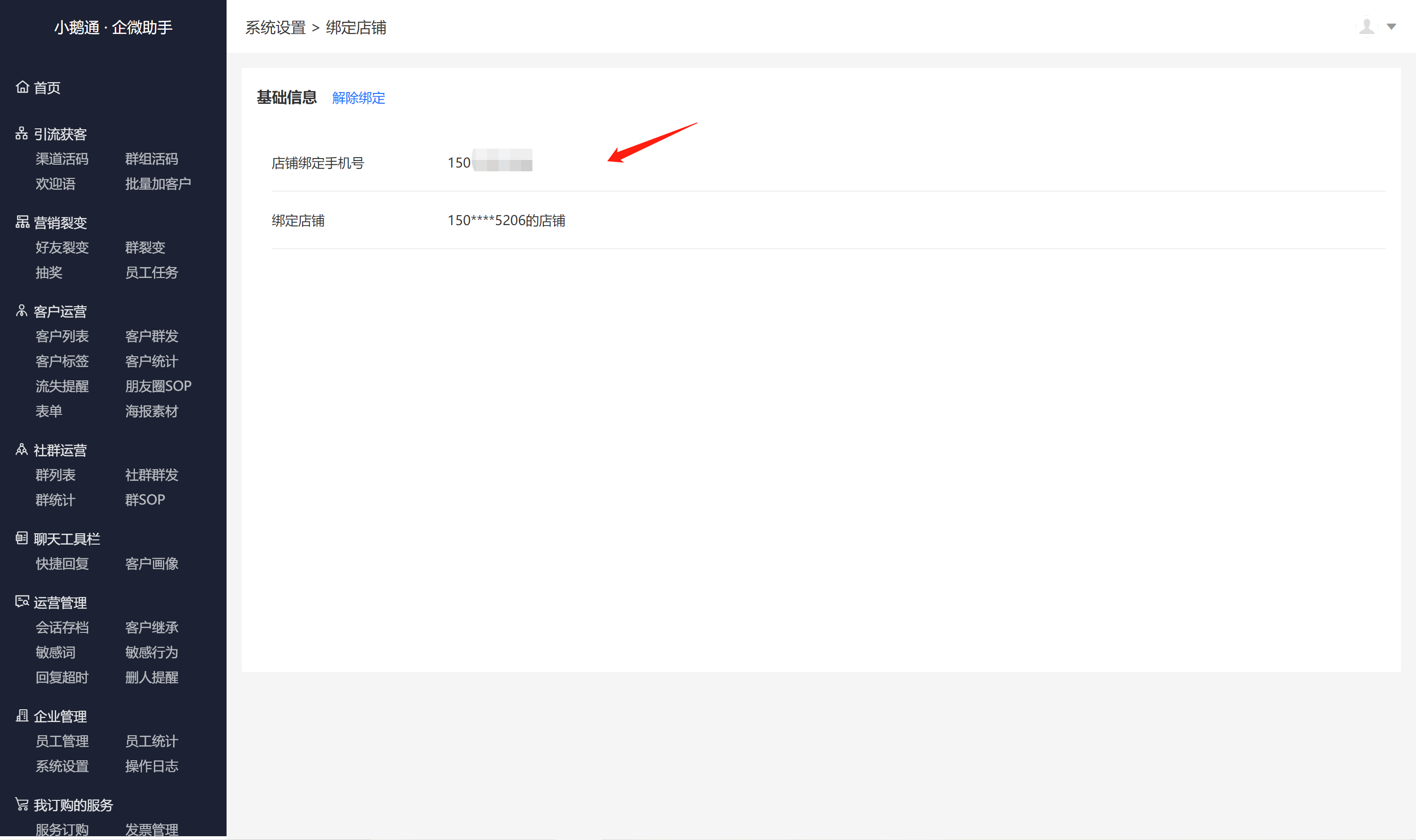Screen dimensions: 1416x840
Task: Open 欢迎语 menu item
Action: point(56,184)
